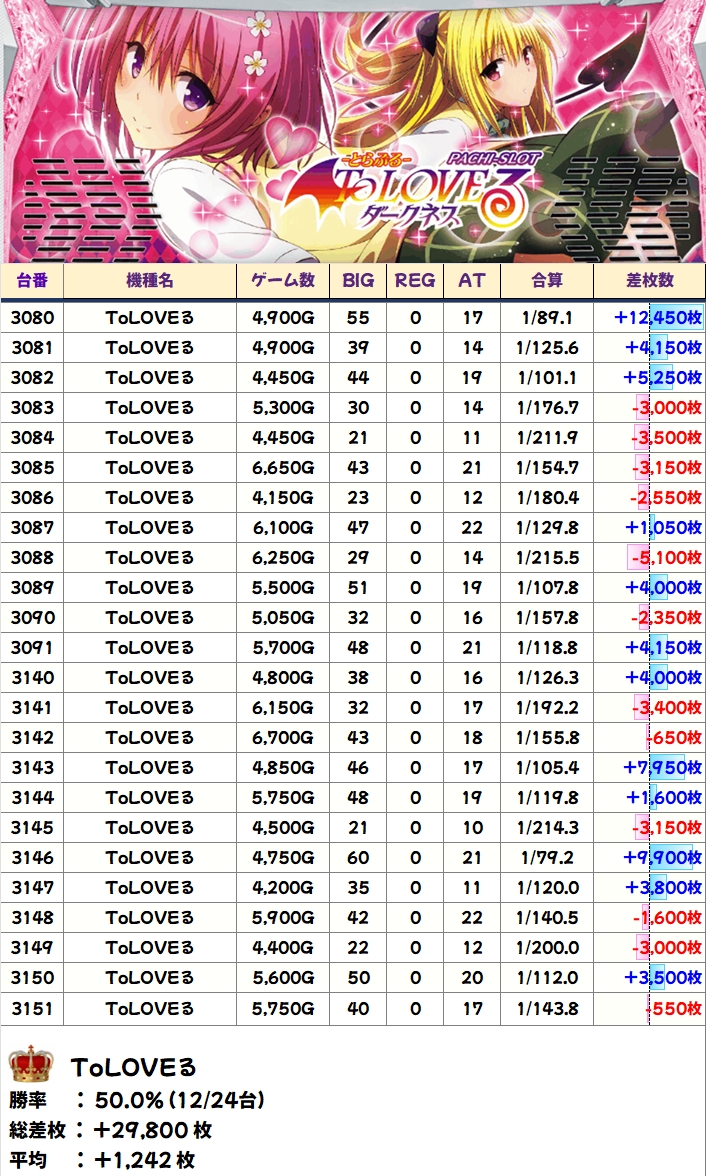Click the AT count 22 in row 3087

coord(472,528)
